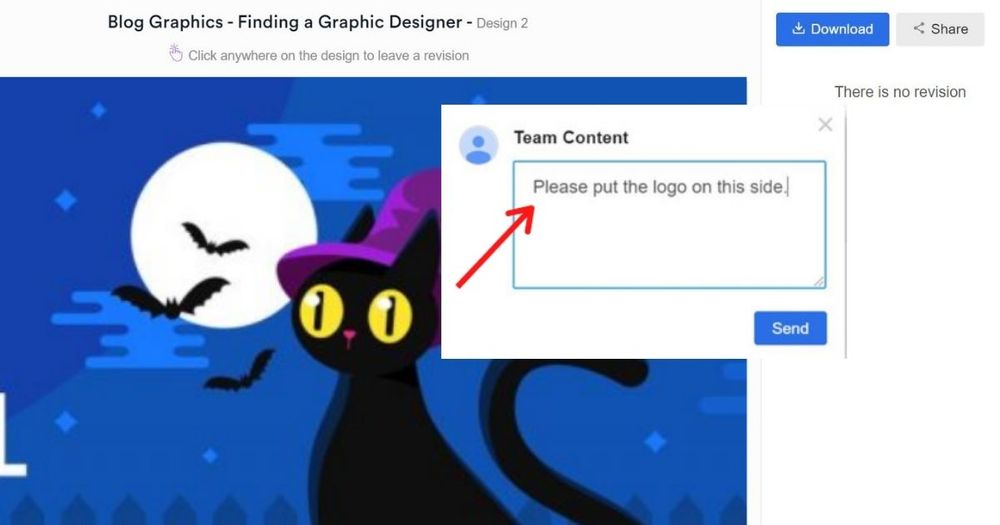Click the Design 2 title label
This screenshot has height=525, width=1000.
click(502, 24)
